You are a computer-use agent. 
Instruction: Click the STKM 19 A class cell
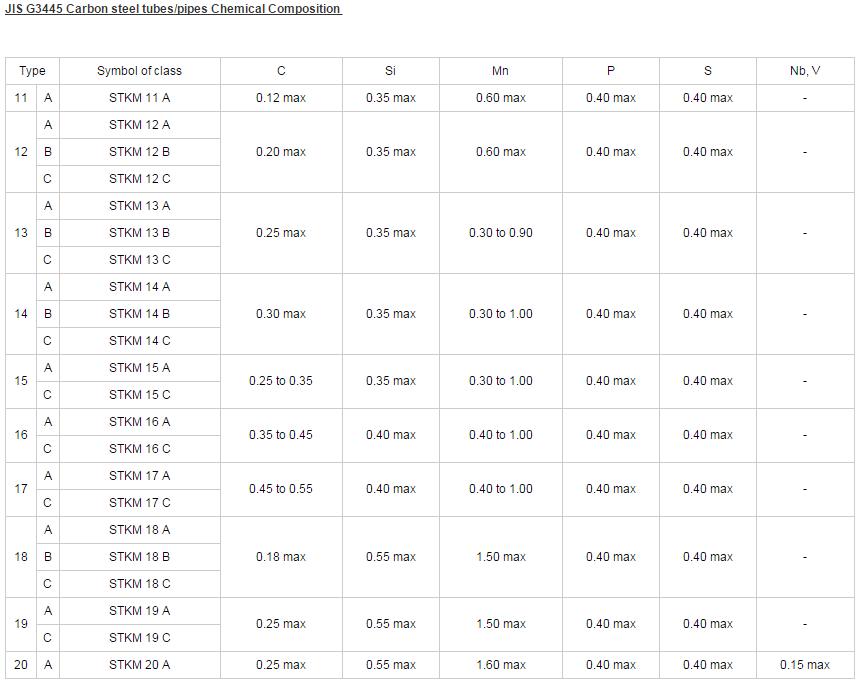coord(139,611)
